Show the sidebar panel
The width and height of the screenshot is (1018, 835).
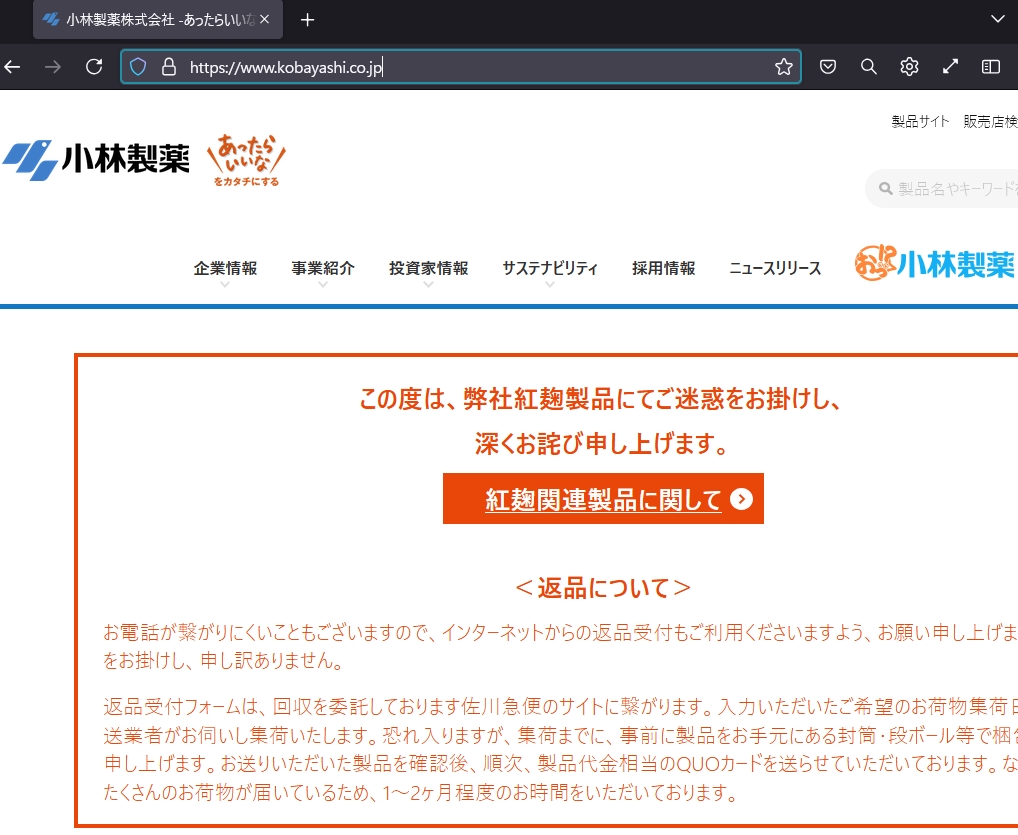(x=991, y=67)
